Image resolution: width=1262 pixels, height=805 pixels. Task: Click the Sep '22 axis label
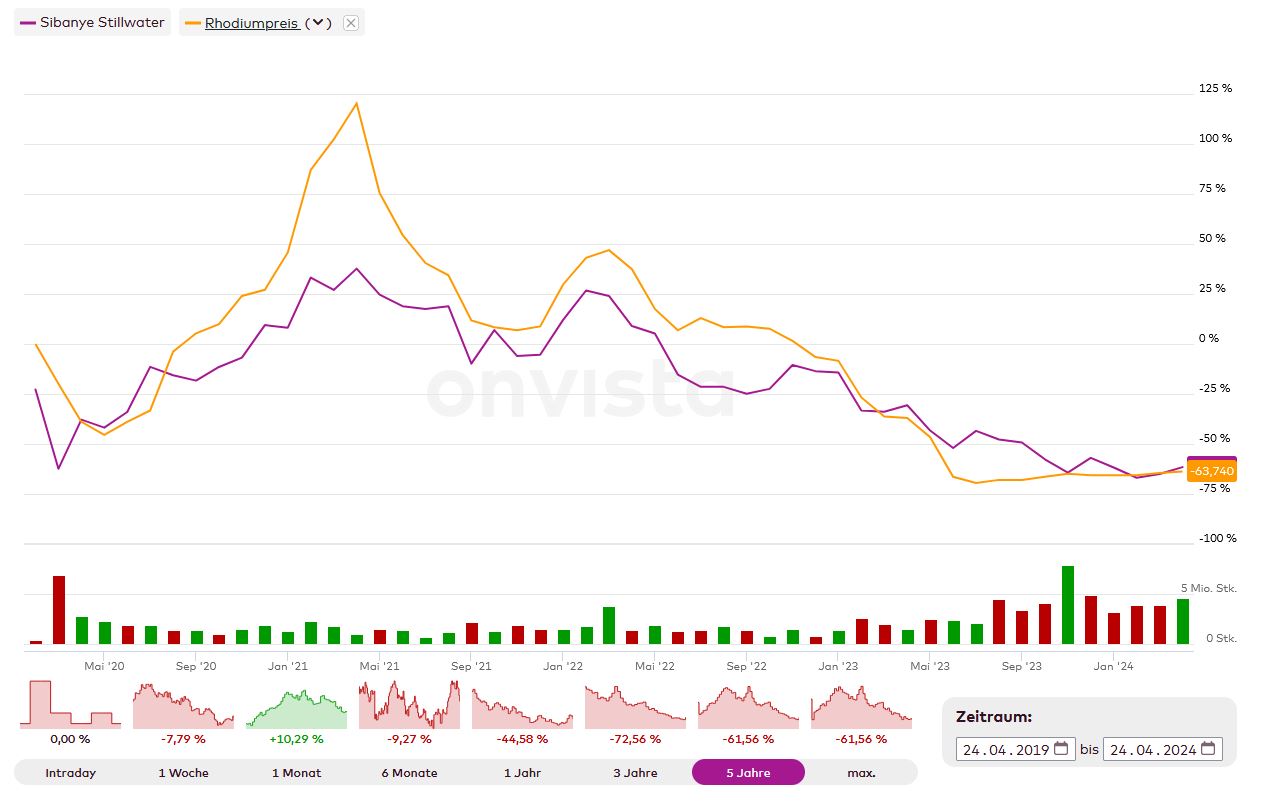pos(746,665)
